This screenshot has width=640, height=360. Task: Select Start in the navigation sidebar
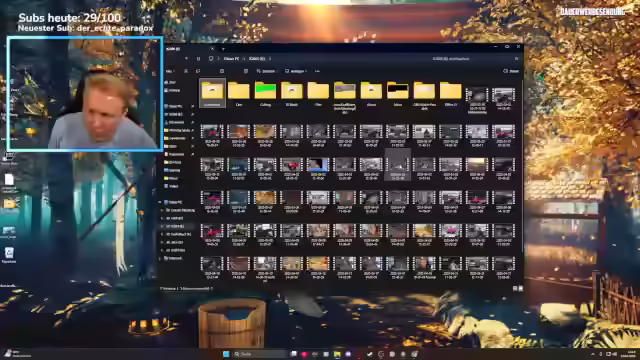[x=171, y=82]
